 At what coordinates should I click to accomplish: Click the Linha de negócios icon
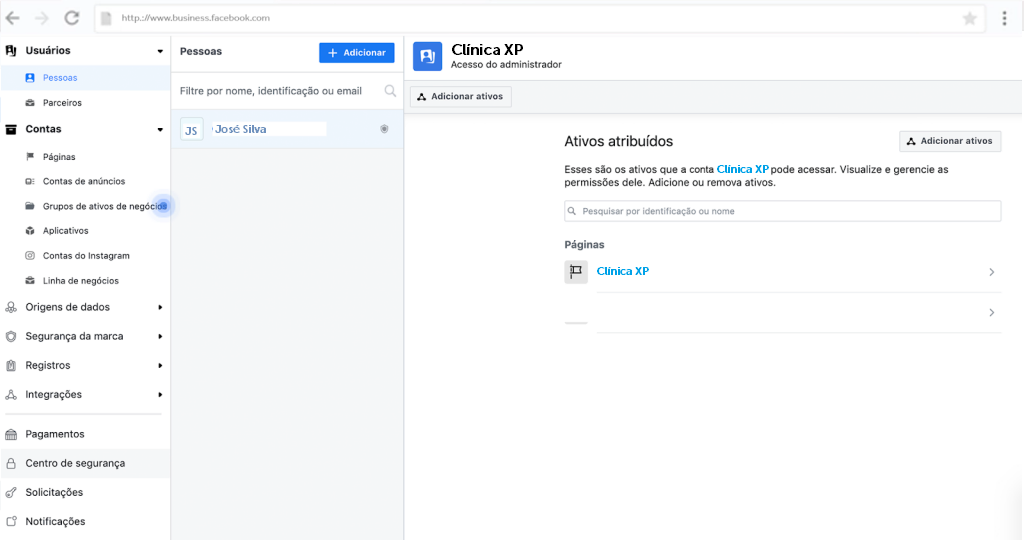point(30,281)
